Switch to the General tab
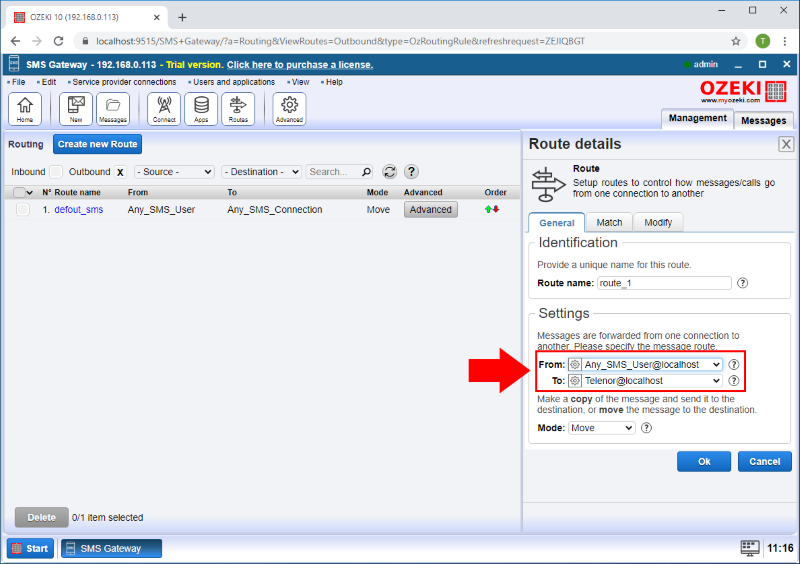 [557, 223]
